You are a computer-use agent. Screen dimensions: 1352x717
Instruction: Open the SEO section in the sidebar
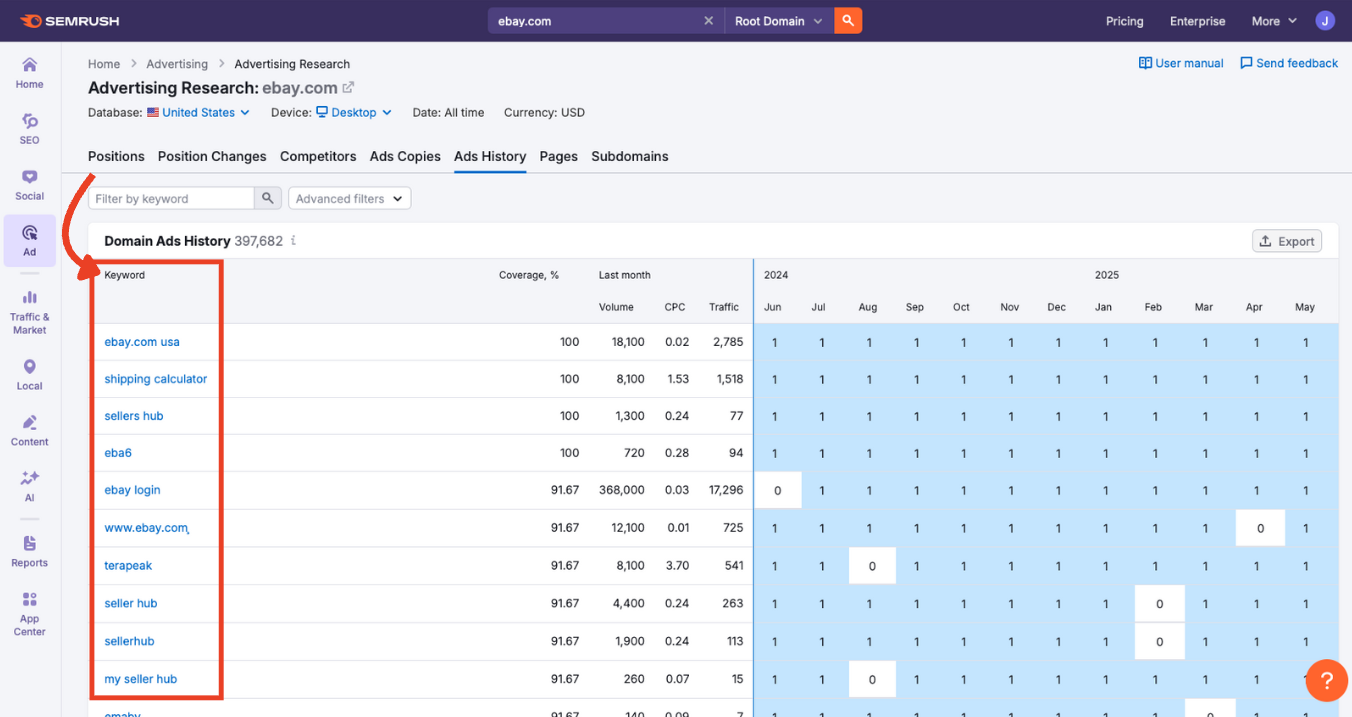tap(29, 128)
